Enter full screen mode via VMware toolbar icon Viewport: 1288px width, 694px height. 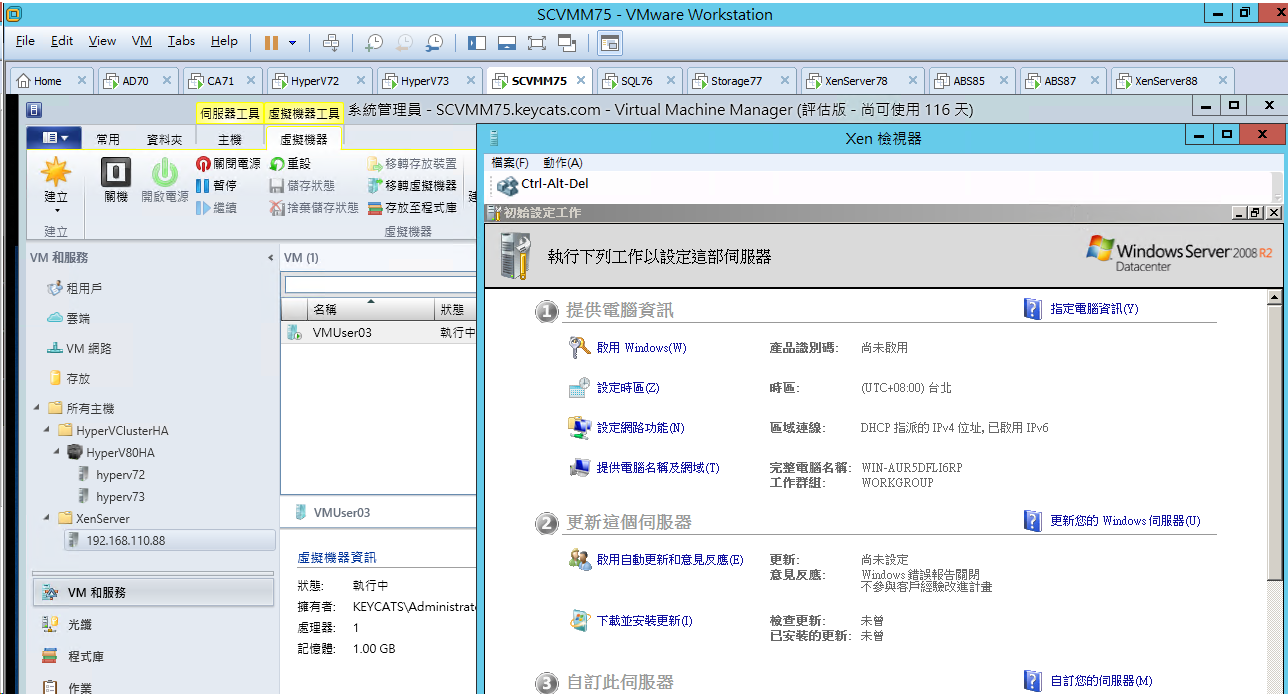pos(537,42)
